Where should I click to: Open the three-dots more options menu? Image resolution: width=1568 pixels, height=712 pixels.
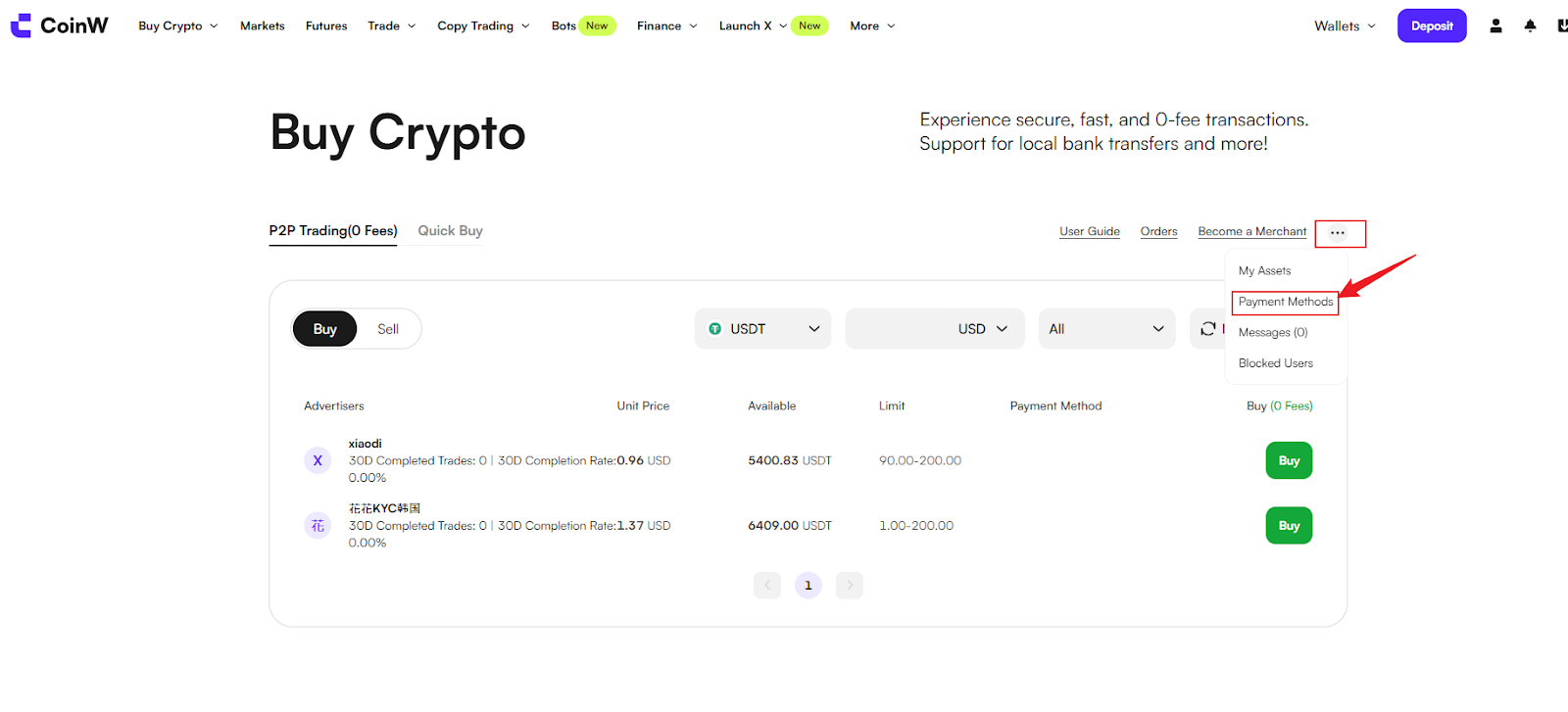[x=1338, y=233]
